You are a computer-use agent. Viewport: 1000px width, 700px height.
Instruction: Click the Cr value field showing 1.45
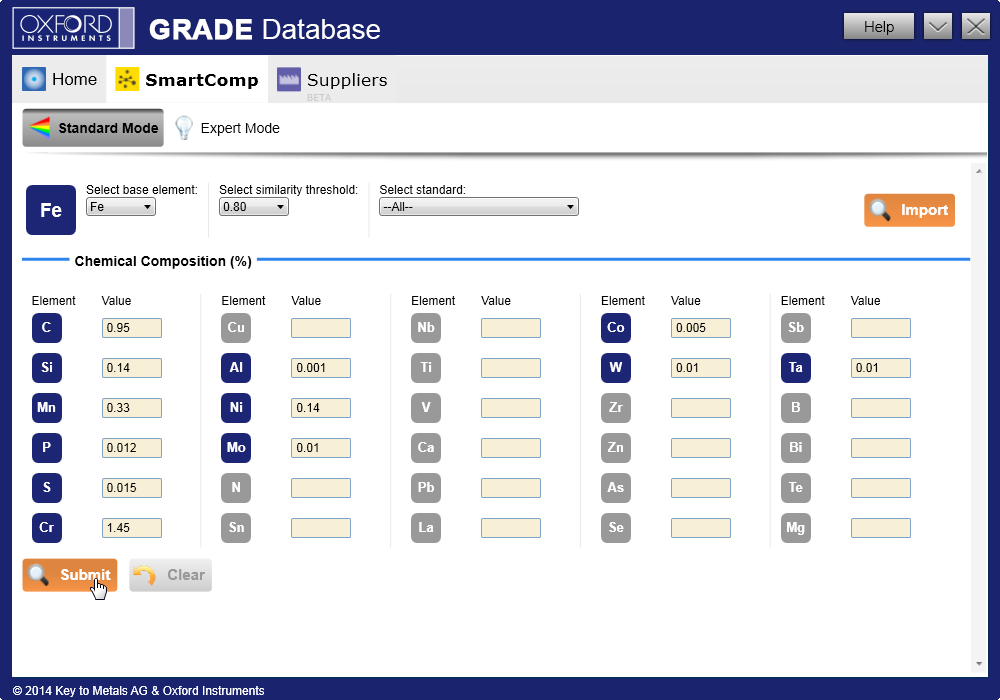132,528
